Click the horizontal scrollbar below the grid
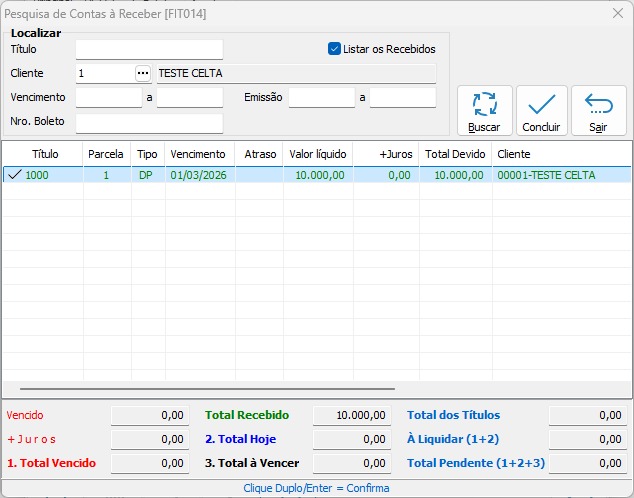 [207, 388]
